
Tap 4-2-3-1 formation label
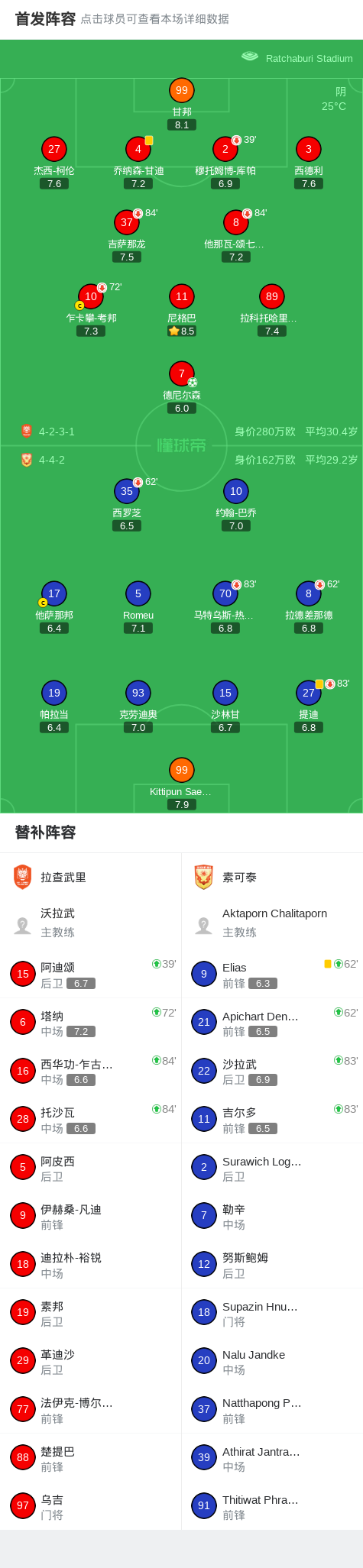(x=57, y=432)
